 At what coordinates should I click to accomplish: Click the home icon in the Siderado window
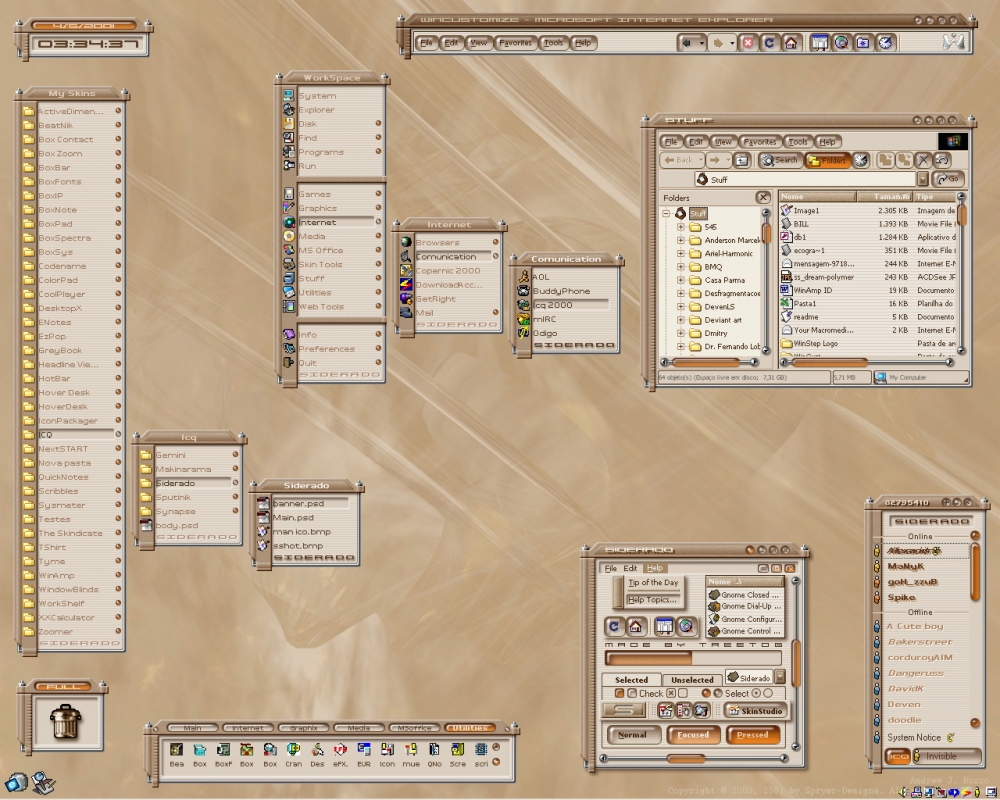[635, 626]
